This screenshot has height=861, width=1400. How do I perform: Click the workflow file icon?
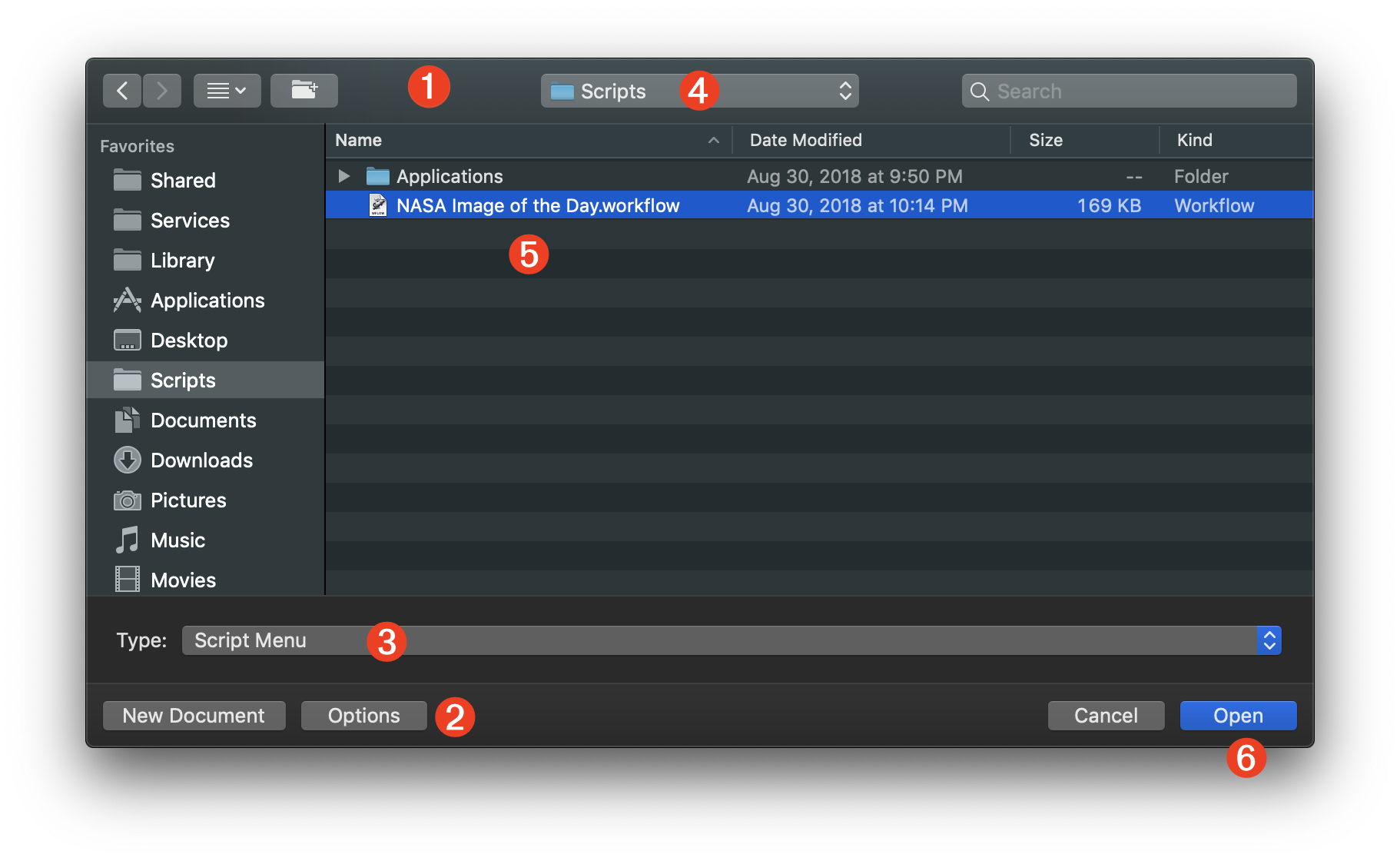pyautogui.click(x=378, y=205)
